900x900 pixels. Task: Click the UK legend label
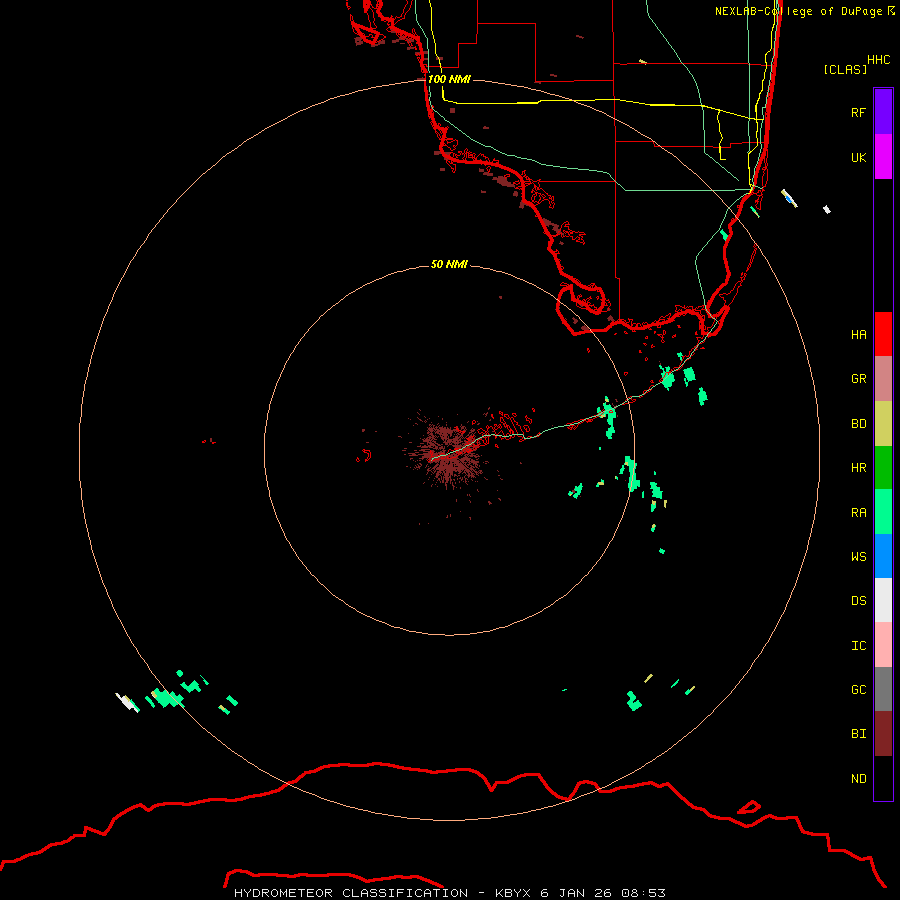858,157
